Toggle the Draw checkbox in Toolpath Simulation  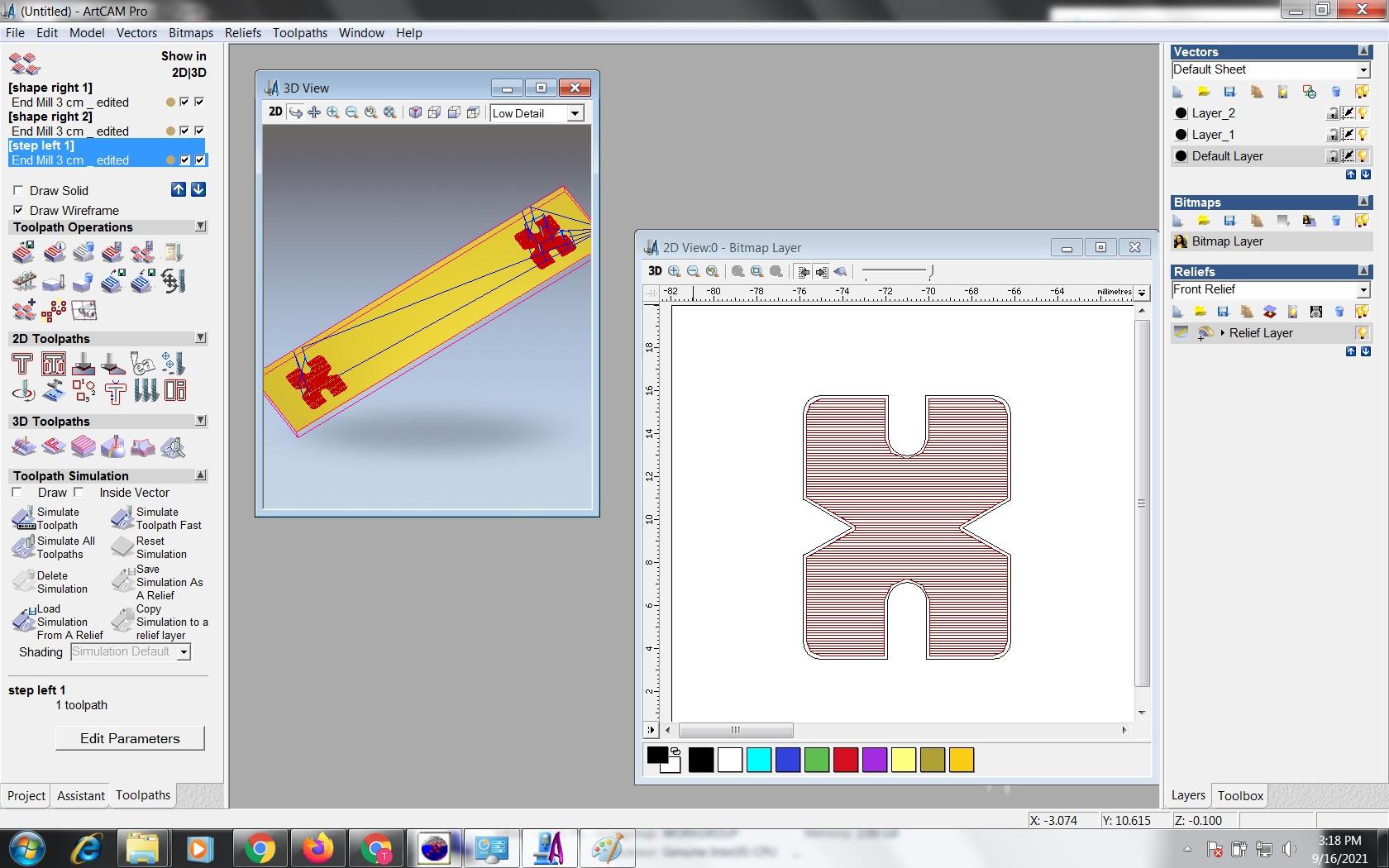[17, 492]
